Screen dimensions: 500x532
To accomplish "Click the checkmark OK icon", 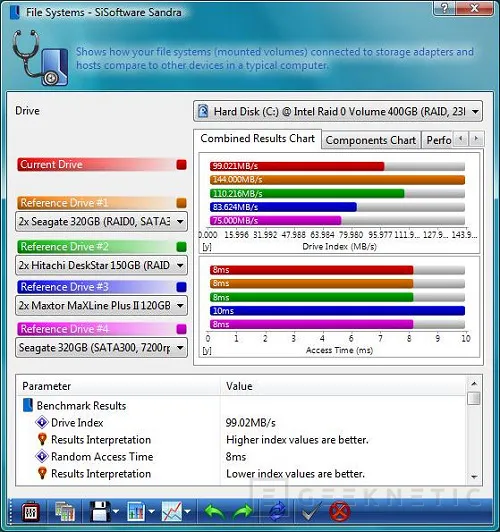I will [x=312, y=511].
